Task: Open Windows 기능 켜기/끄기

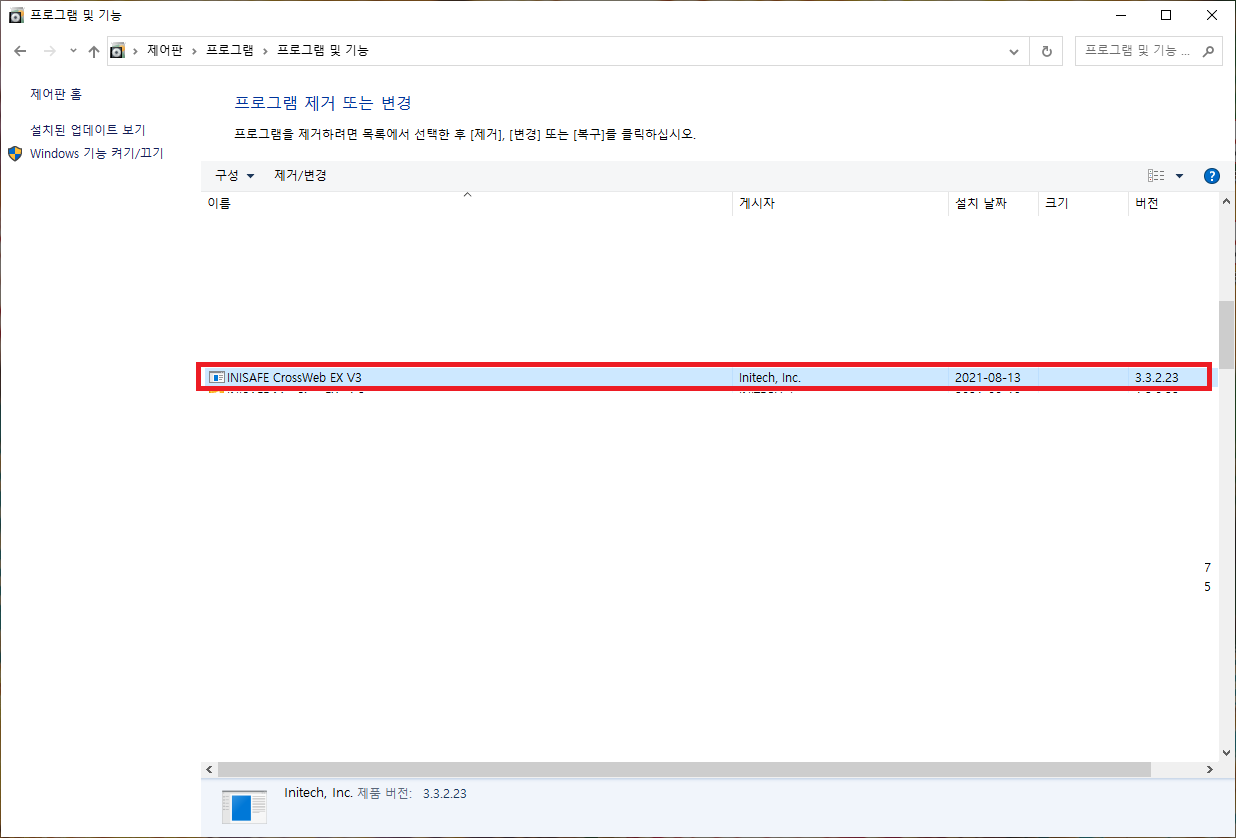Action: tap(96, 153)
